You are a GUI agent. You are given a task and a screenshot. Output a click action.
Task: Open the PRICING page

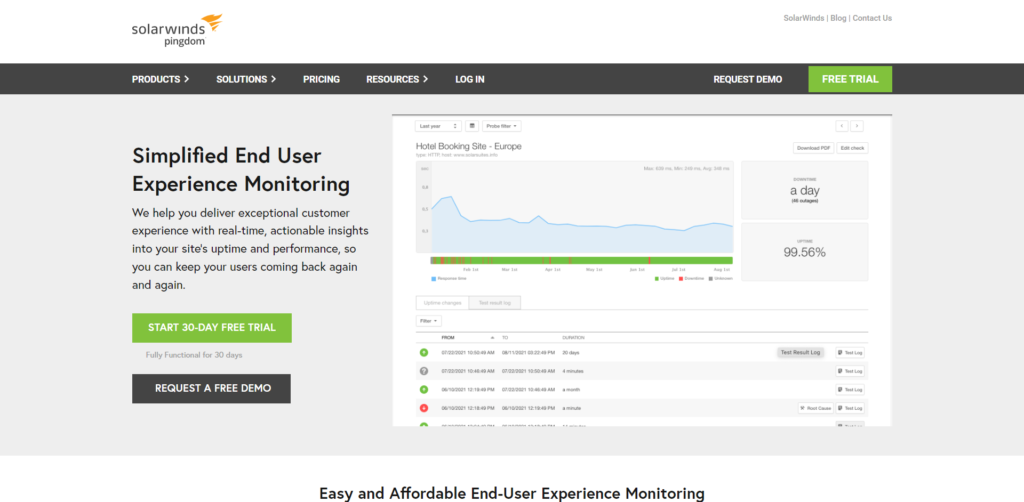click(x=321, y=79)
